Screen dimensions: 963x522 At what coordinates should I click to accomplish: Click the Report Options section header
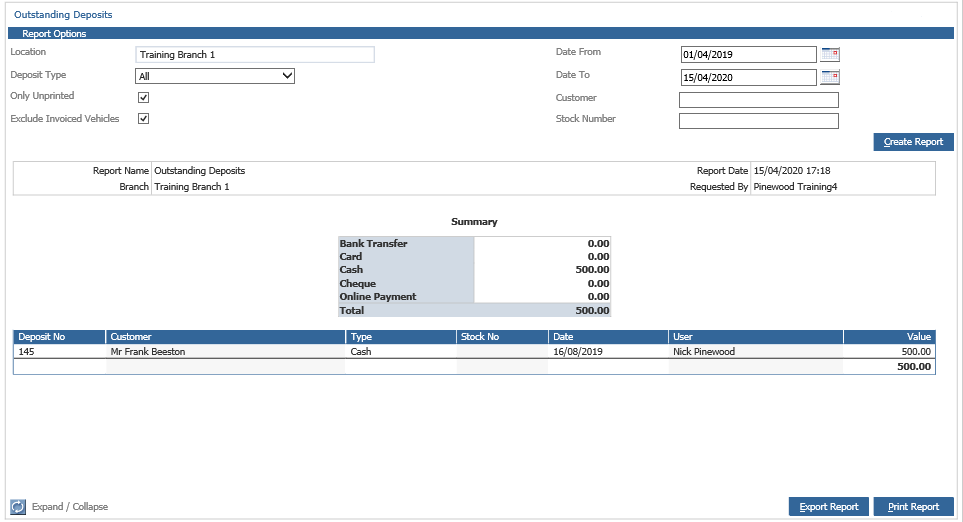coord(481,33)
